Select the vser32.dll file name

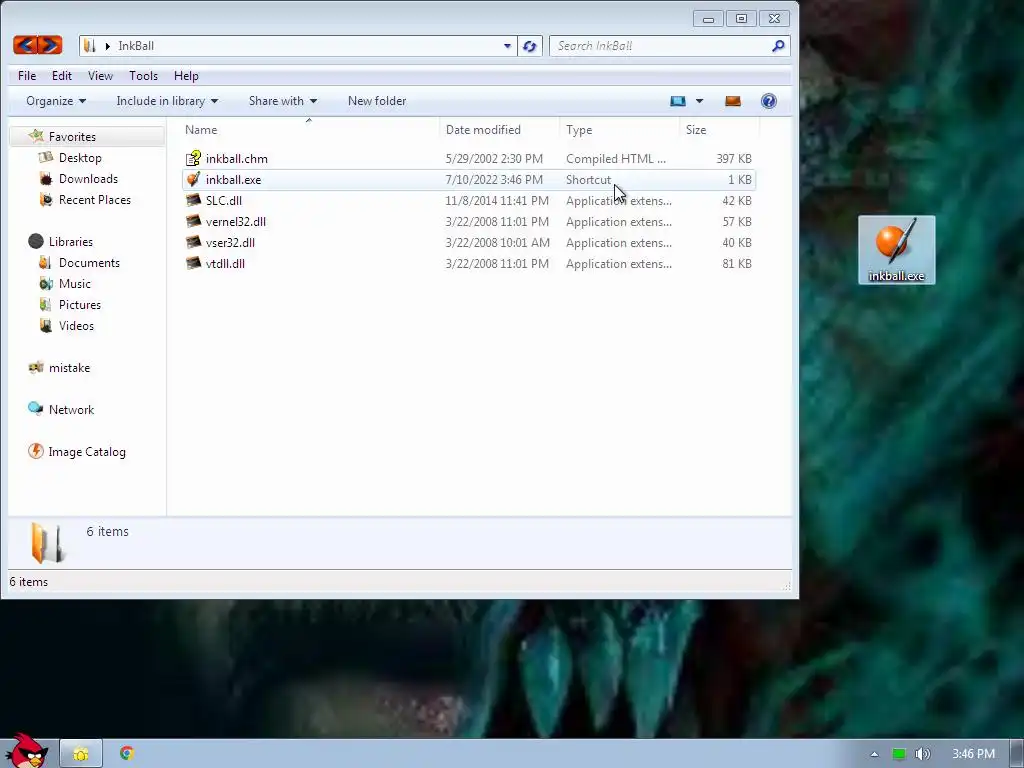click(x=230, y=242)
